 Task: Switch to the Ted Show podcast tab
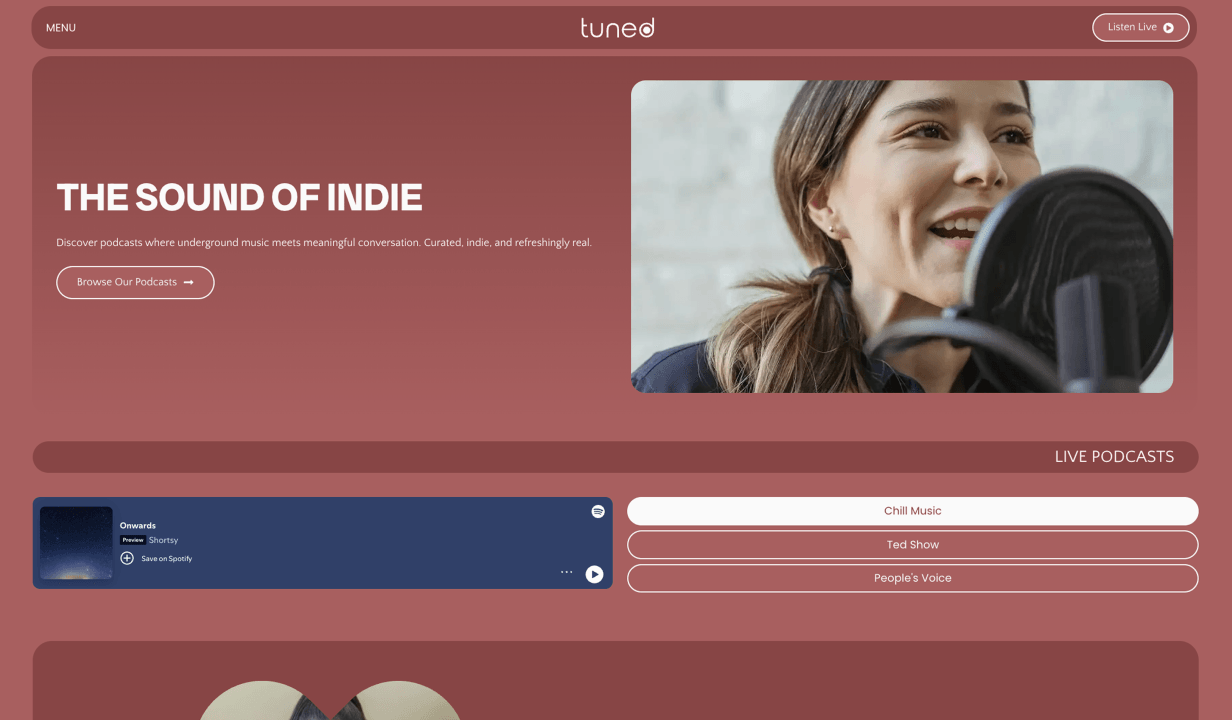pyautogui.click(x=912, y=545)
